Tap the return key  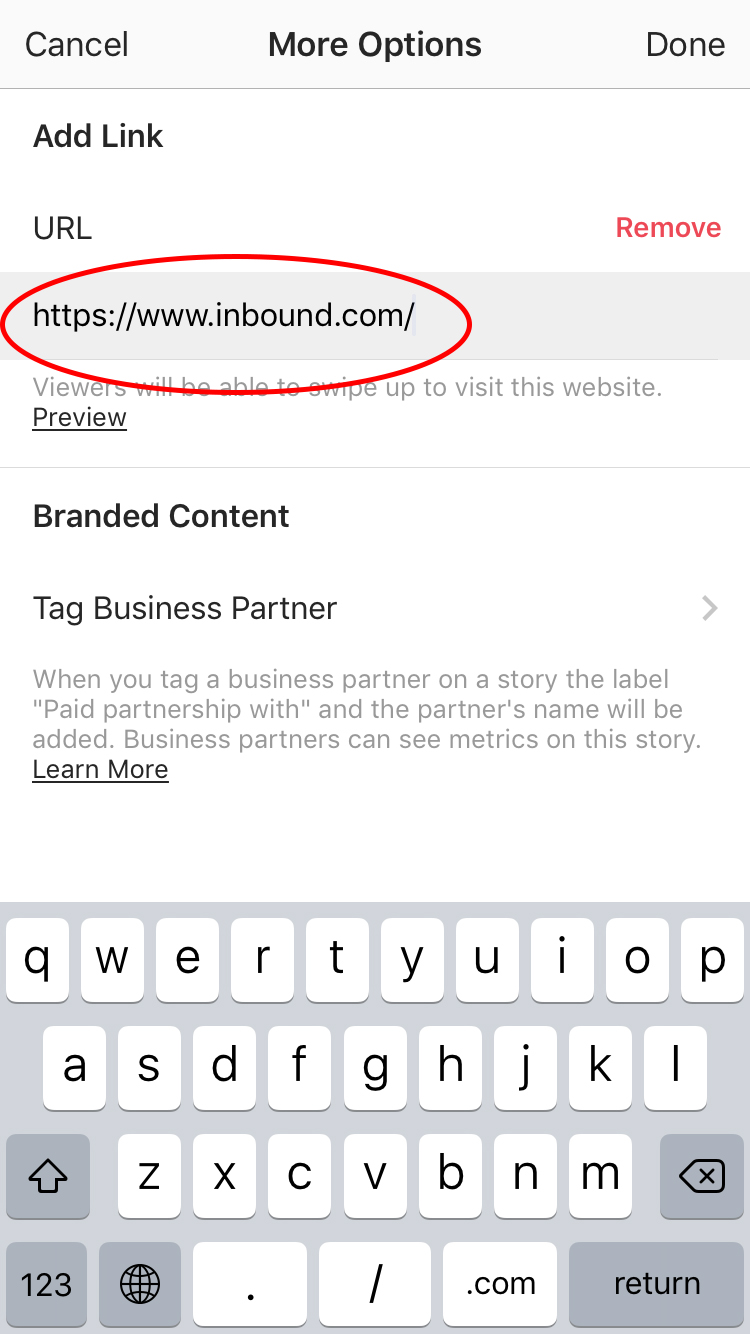coord(657,1284)
